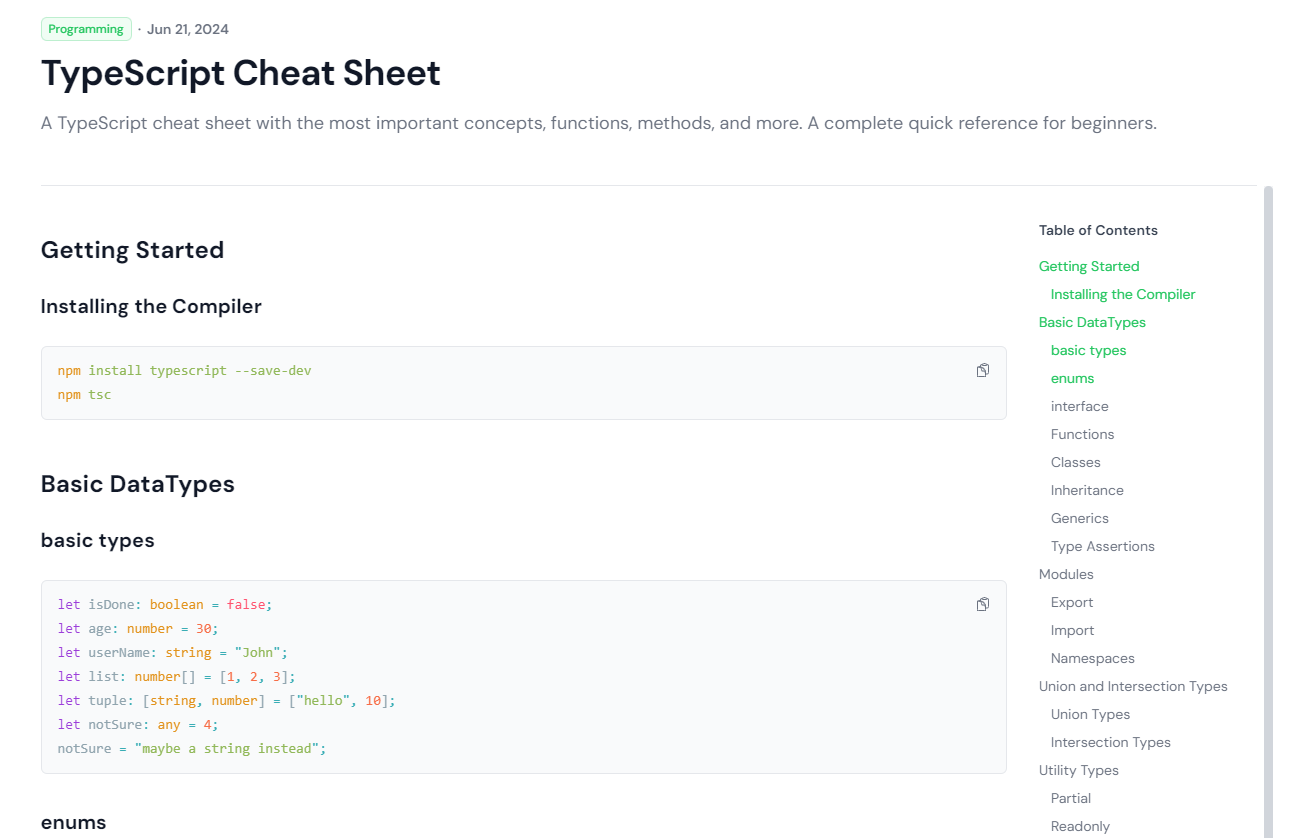Image resolution: width=1305 pixels, height=838 pixels.
Task: Open Getting Started from table of contents
Action: 1089,266
